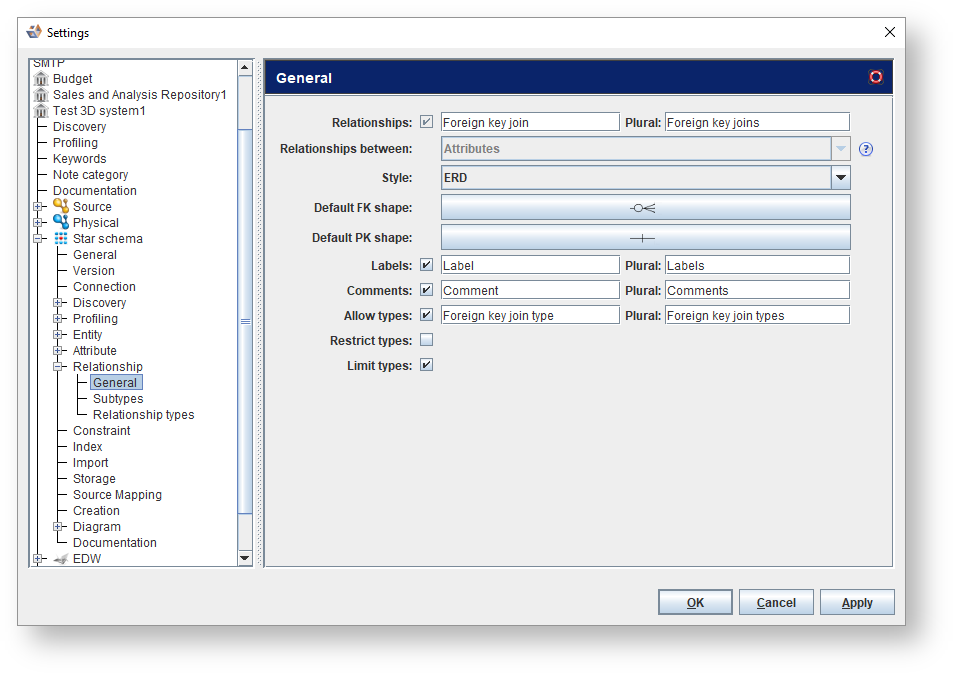This screenshot has height=674, width=954.
Task: Select the Index tree item
Action: (x=88, y=447)
